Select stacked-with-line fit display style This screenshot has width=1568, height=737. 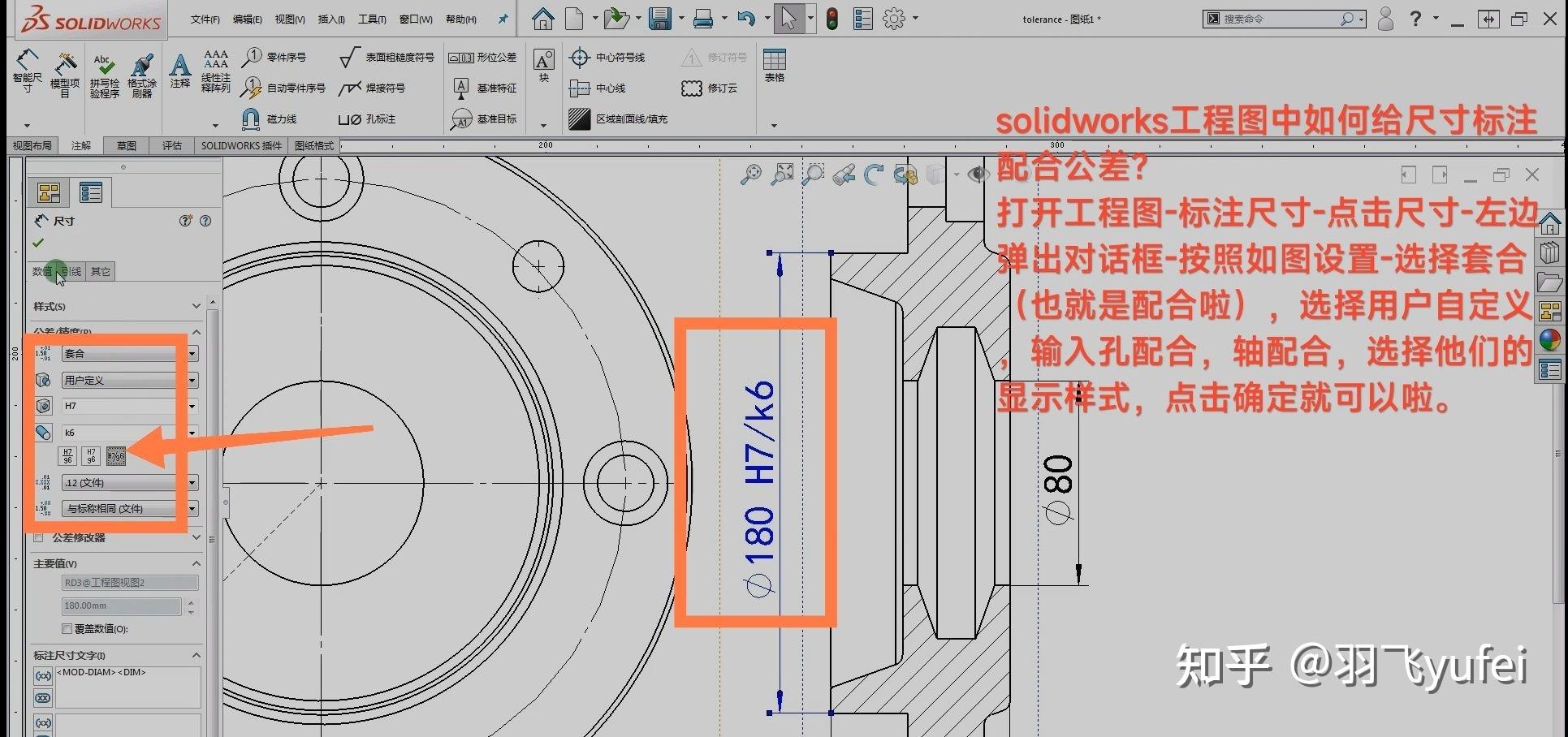coord(67,456)
